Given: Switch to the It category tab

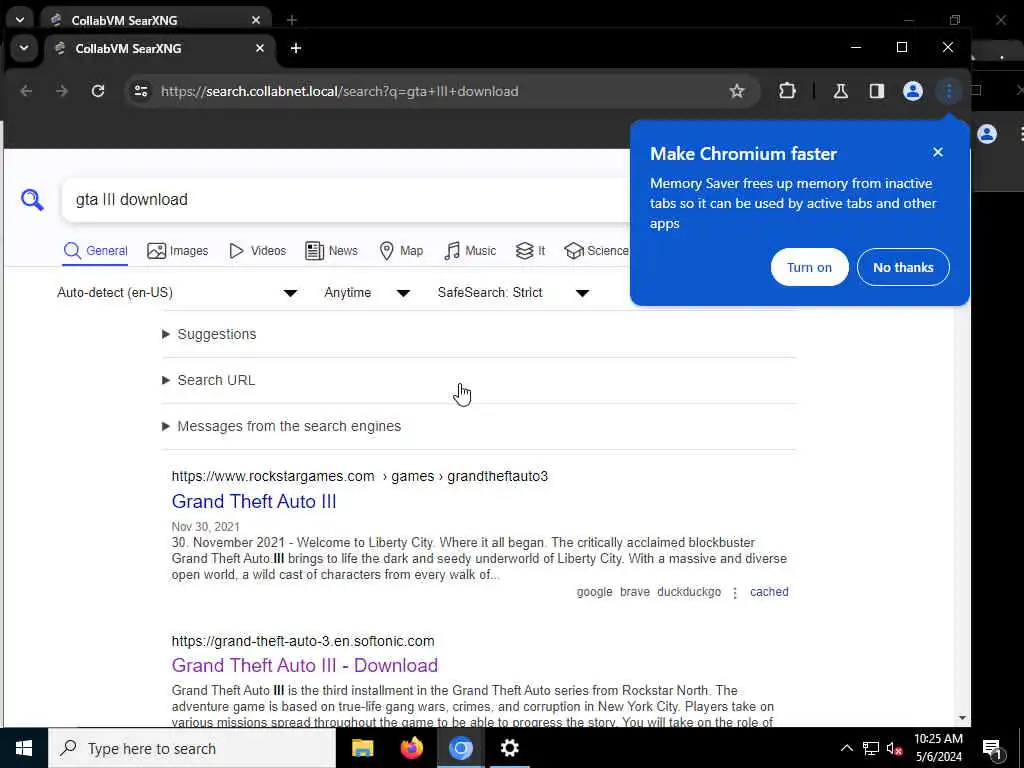Looking at the screenshot, I should pos(530,251).
